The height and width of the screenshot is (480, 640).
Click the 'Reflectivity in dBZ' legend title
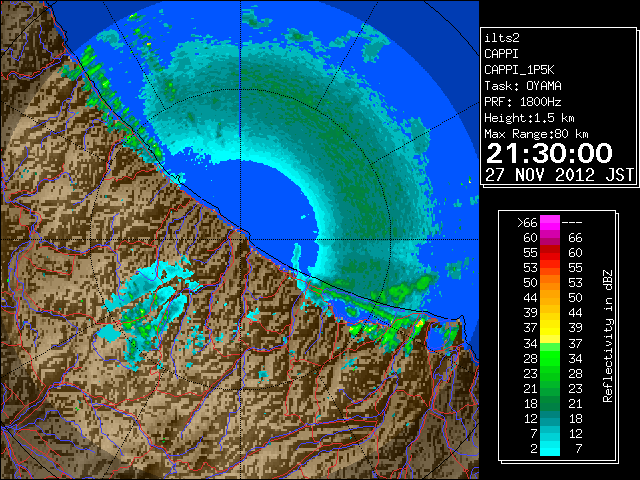(608, 336)
